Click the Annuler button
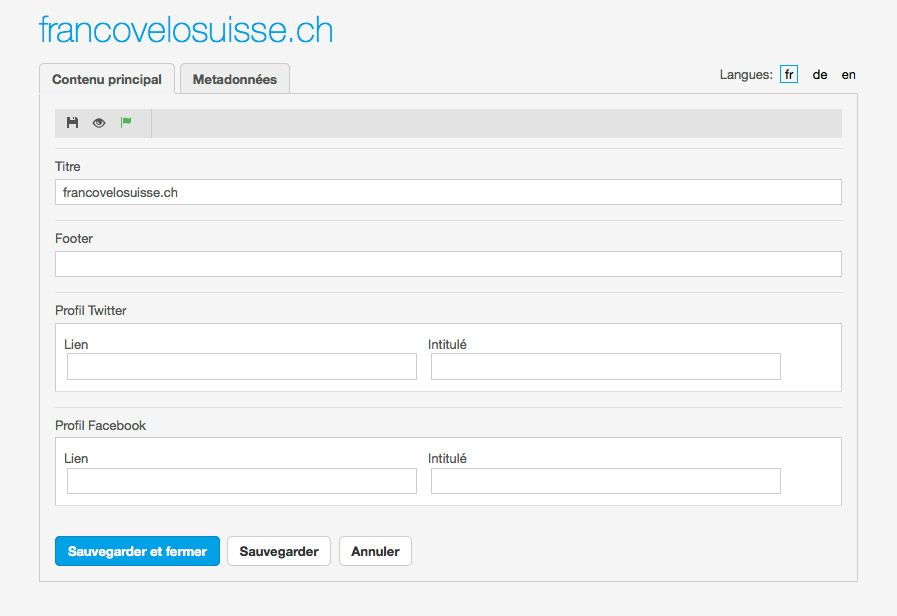The width and height of the screenshot is (897, 616). (375, 551)
